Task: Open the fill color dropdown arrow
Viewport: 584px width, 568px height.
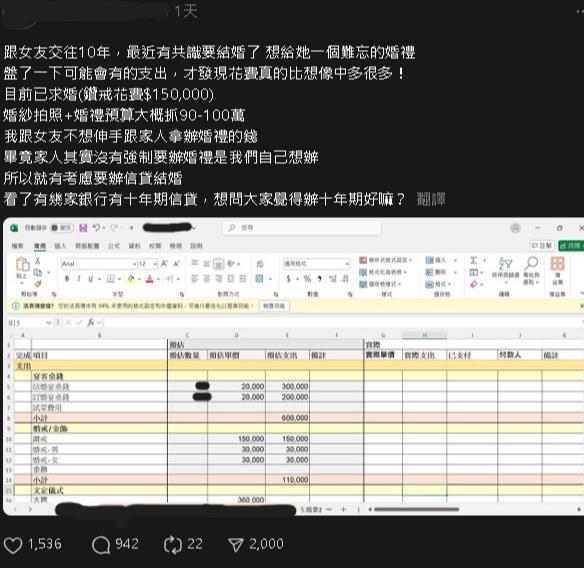Action: pos(139,279)
